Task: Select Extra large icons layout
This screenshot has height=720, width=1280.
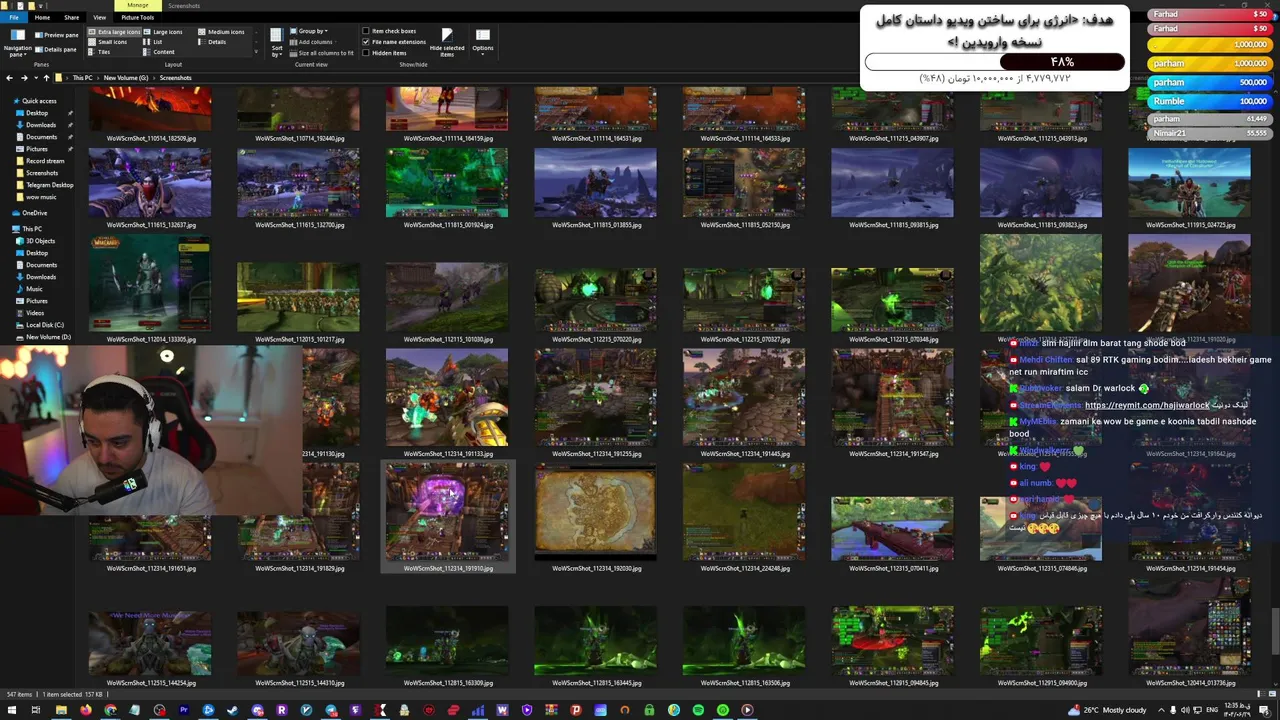Action: (x=115, y=32)
